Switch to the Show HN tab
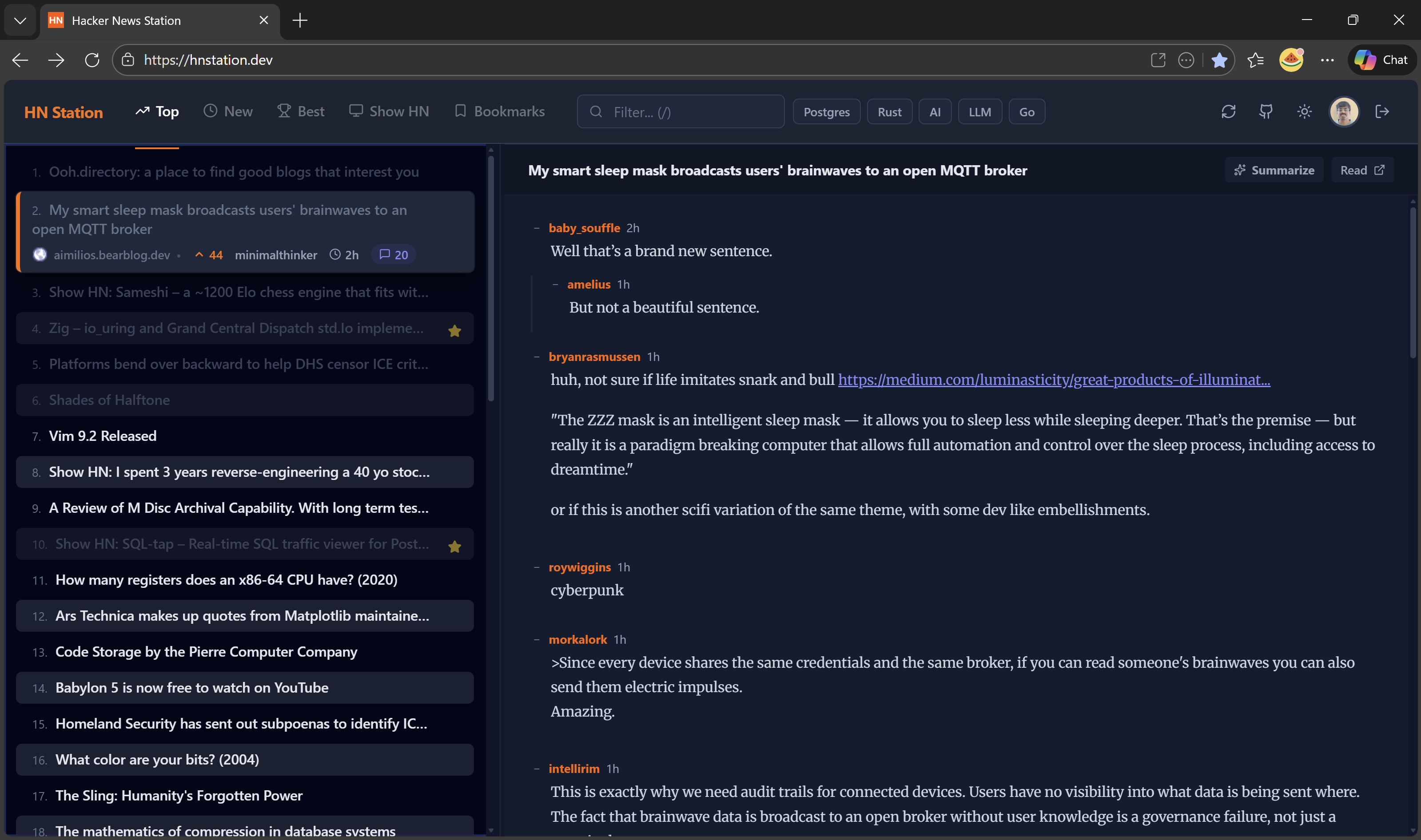The height and width of the screenshot is (840, 1421). pyautogui.click(x=389, y=111)
